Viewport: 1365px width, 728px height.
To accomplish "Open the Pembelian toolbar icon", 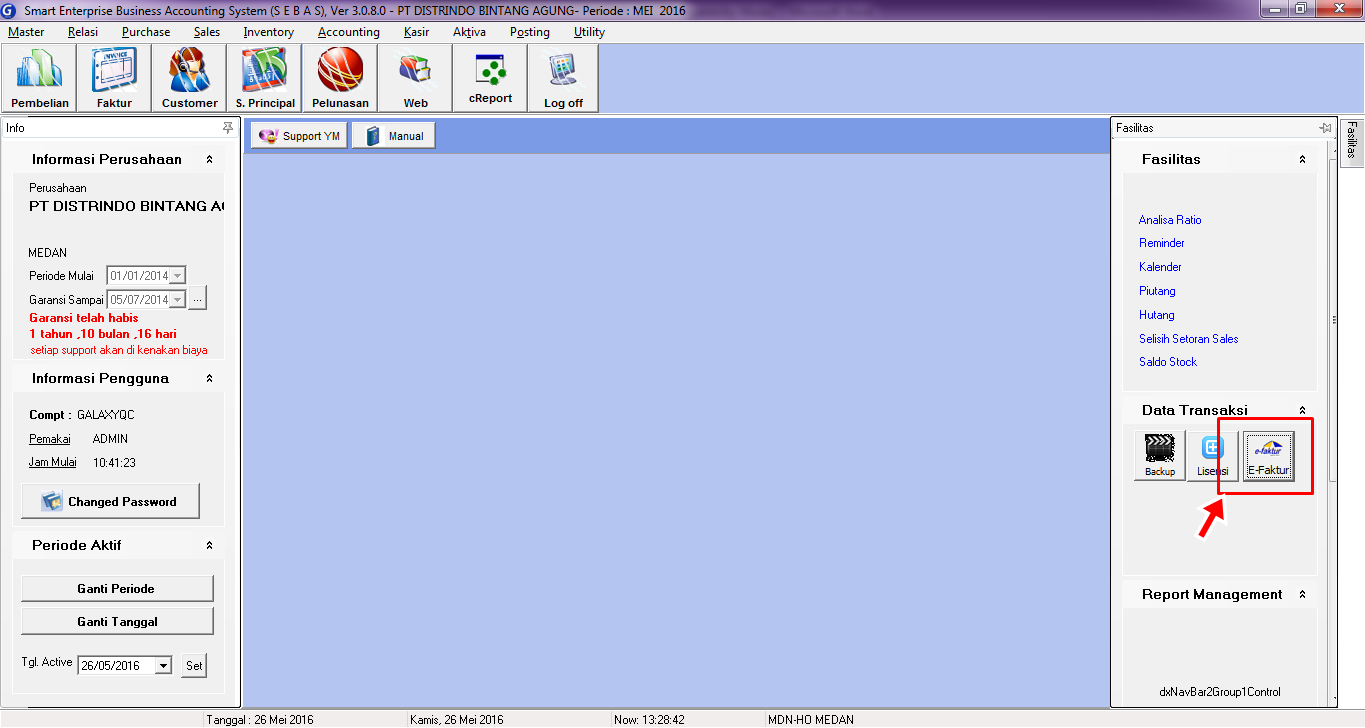I will tap(40, 78).
